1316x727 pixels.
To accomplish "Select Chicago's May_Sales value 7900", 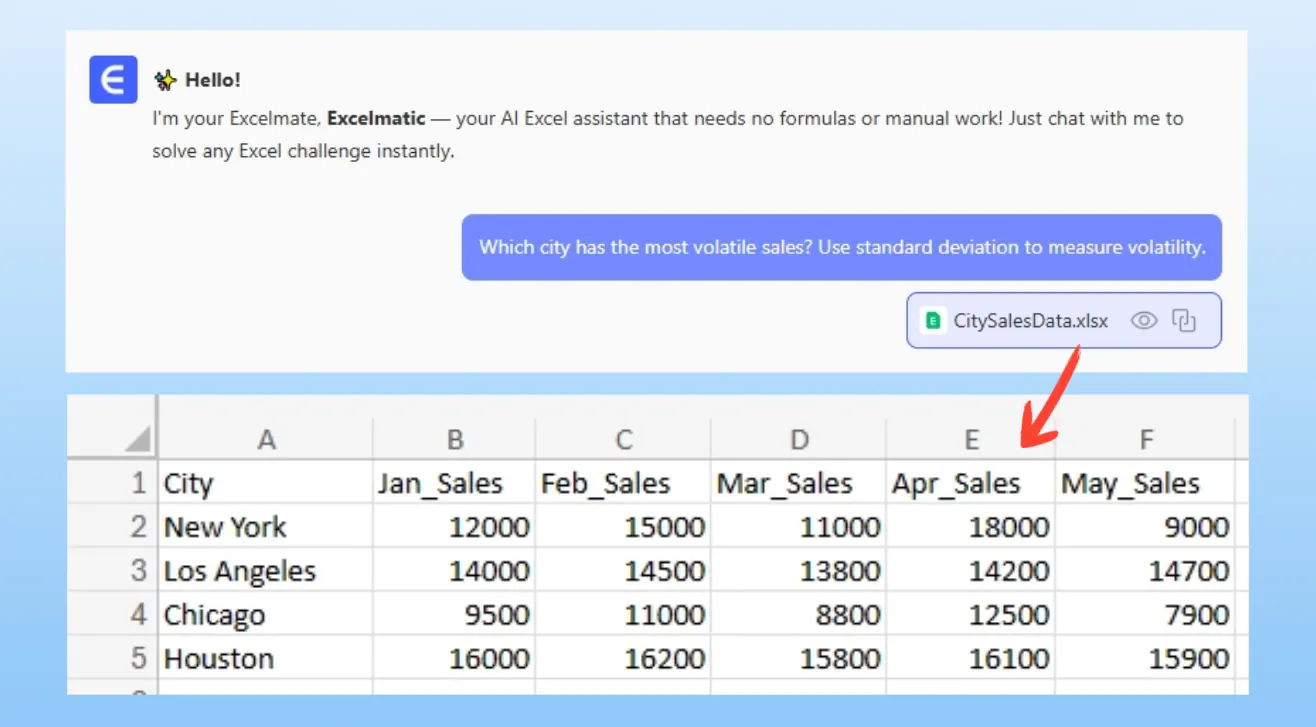I will [1146, 615].
